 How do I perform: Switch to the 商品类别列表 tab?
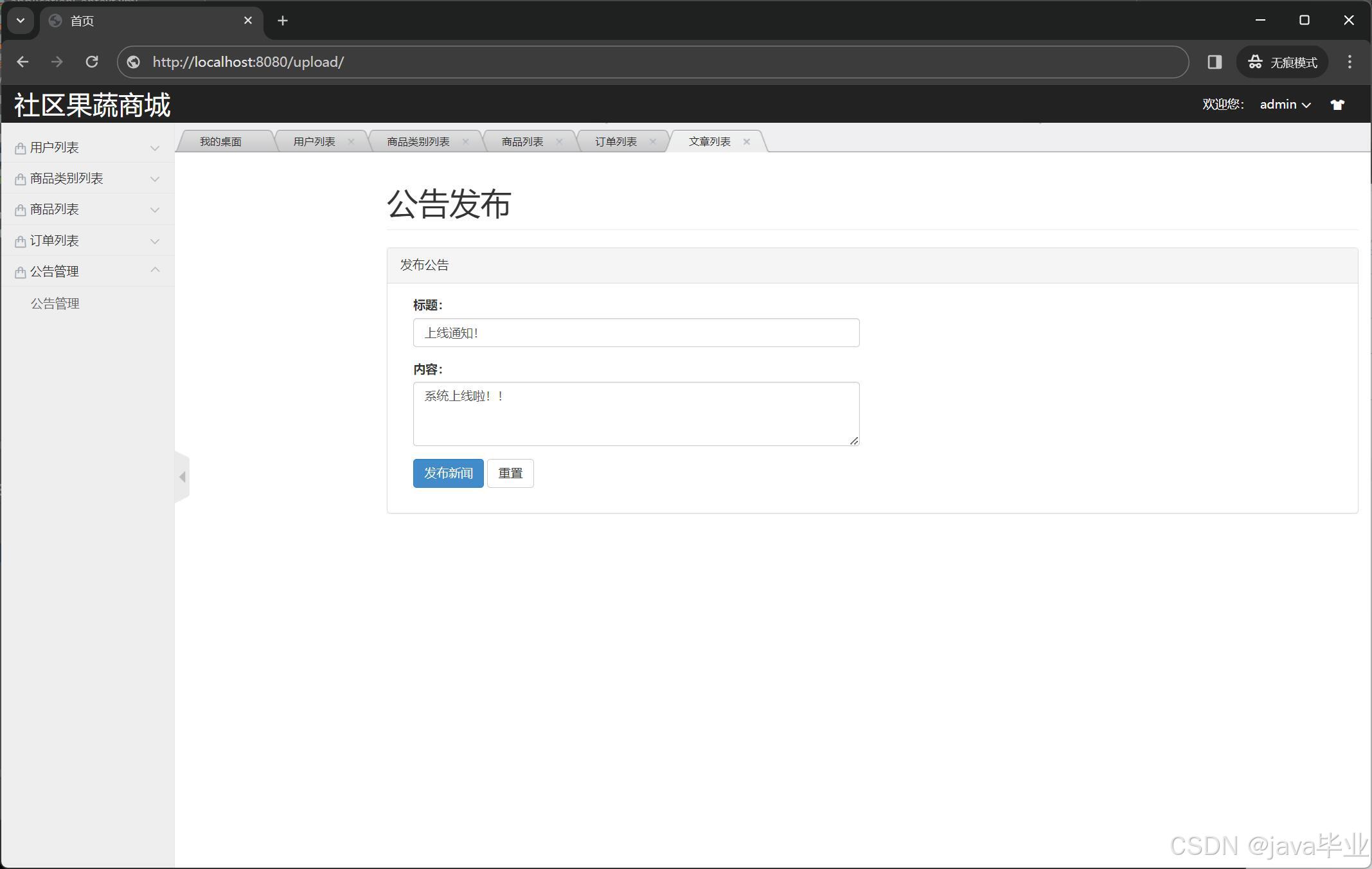point(418,141)
